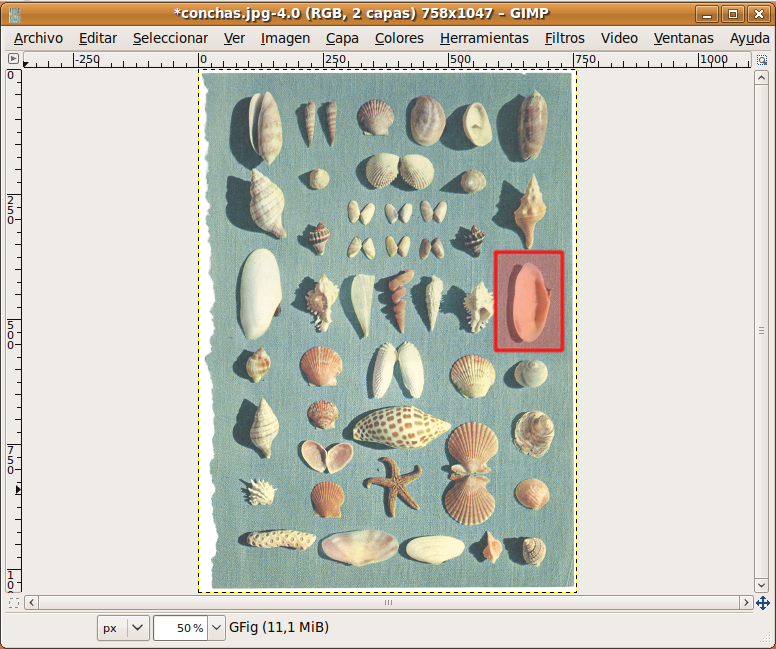Click the GIMP window icon in title bar
Screen dimensions: 776x649
[x=14, y=14]
